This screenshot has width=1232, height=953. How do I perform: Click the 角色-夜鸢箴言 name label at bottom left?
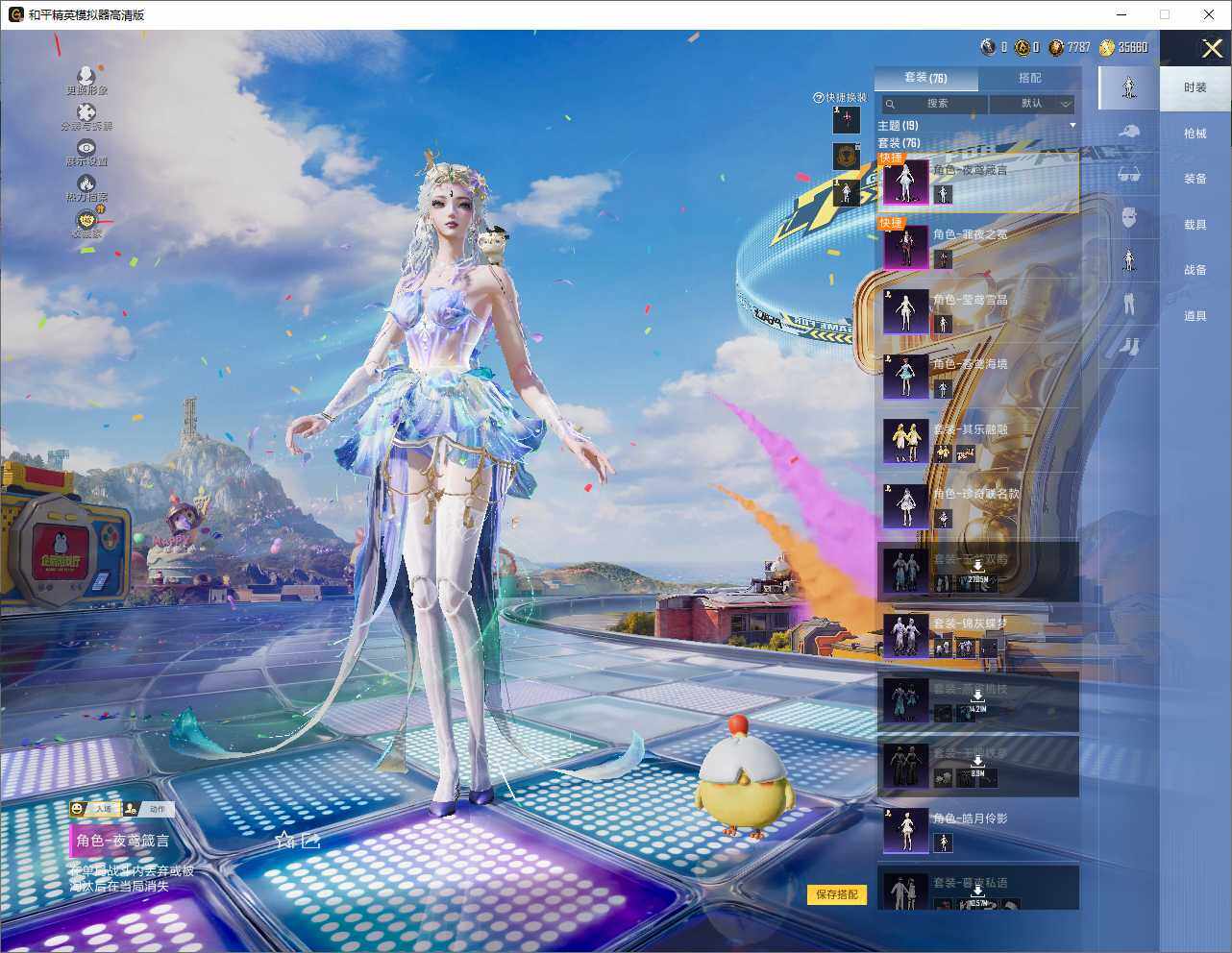123,841
